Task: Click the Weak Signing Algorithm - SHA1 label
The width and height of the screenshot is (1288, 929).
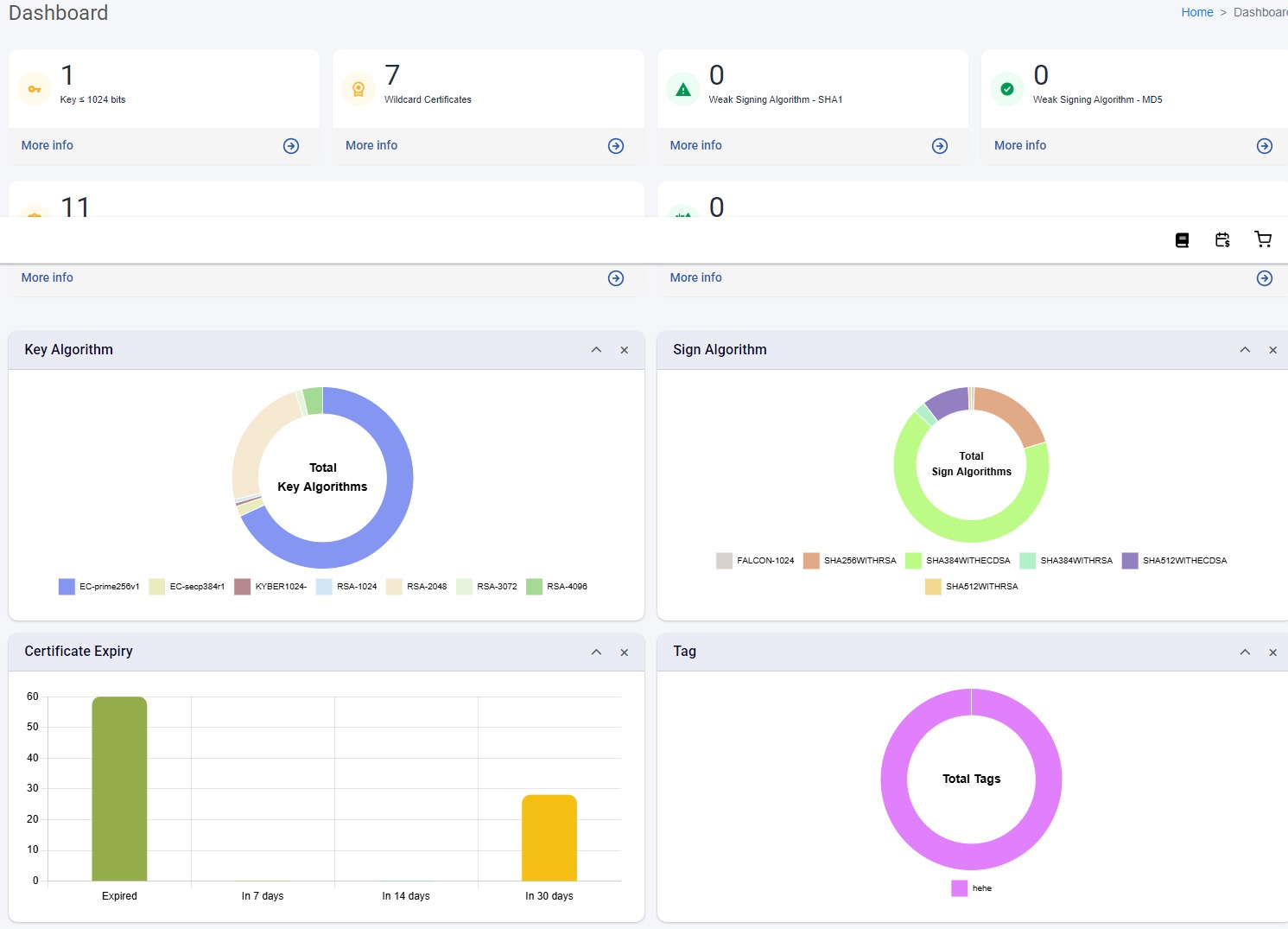Action: point(776,99)
